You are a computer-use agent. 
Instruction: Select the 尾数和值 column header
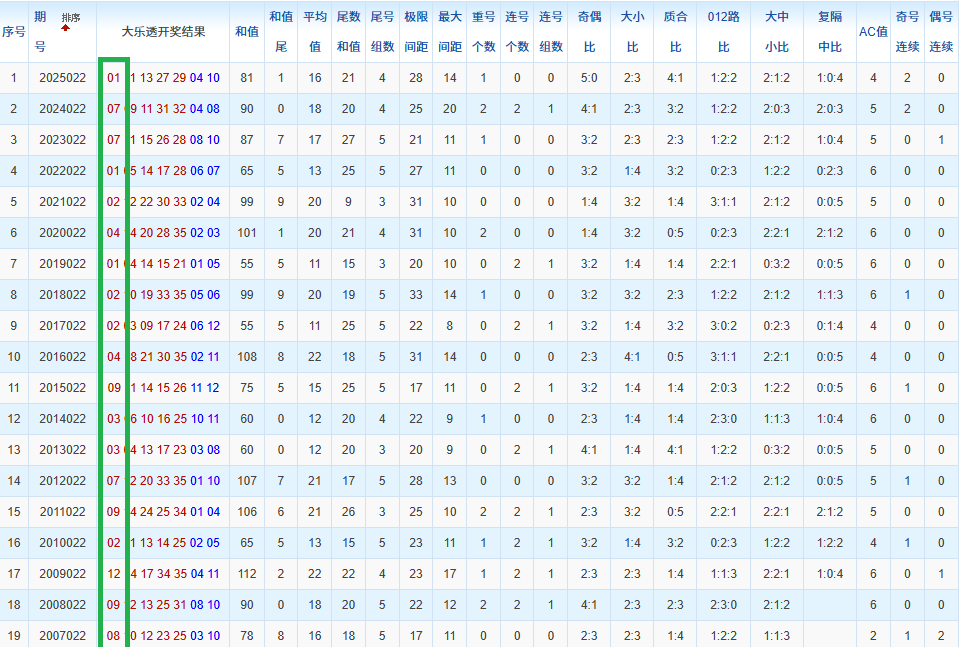click(348, 31)
